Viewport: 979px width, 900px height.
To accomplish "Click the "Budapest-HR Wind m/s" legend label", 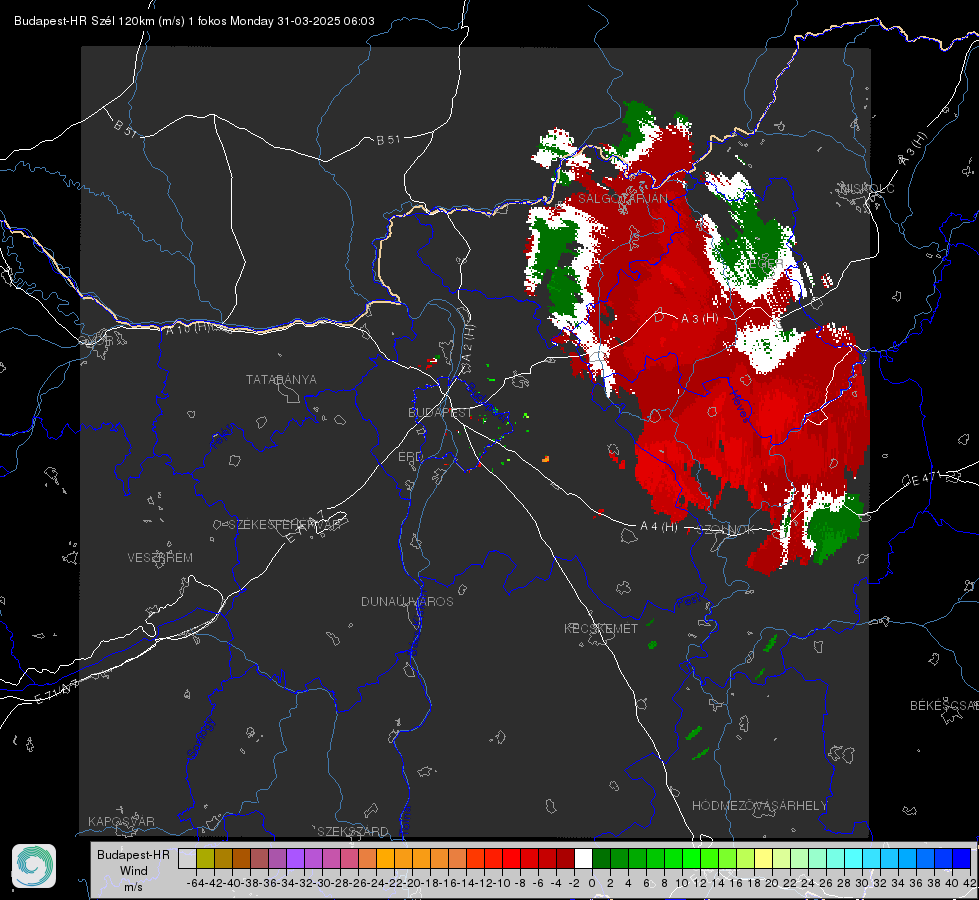I will (x=134, y=871).
